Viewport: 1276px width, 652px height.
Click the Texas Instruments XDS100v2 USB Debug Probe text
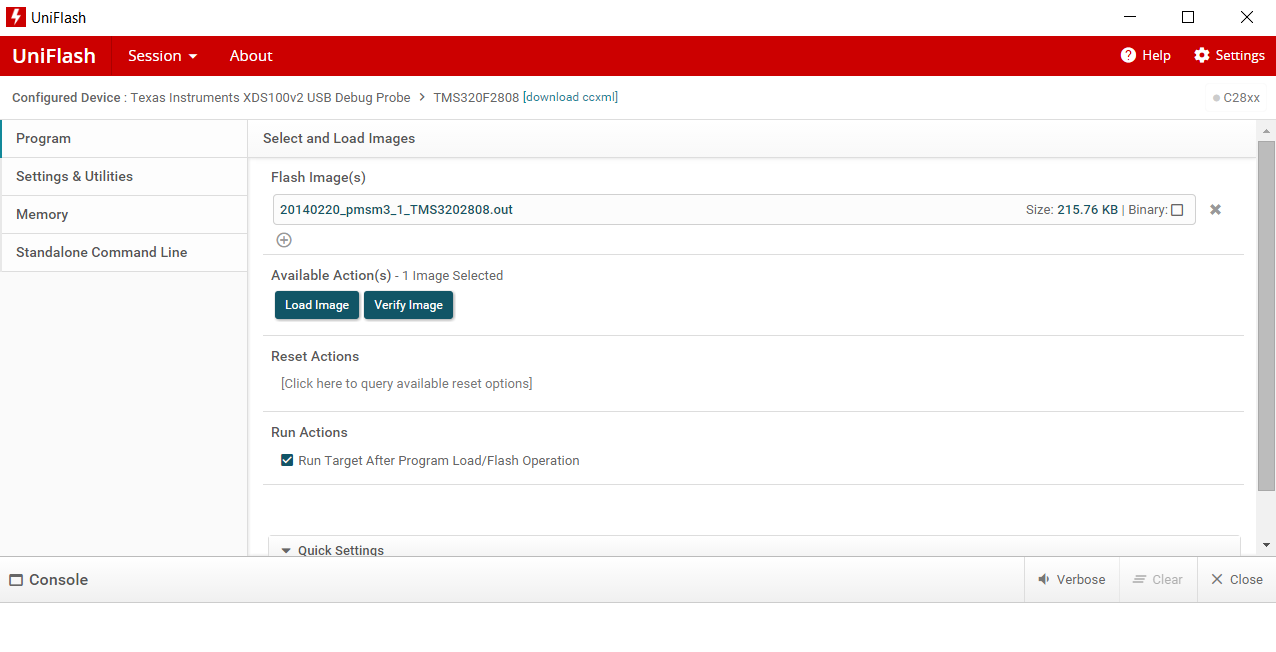pyautogui.click(x=270, y=98)
